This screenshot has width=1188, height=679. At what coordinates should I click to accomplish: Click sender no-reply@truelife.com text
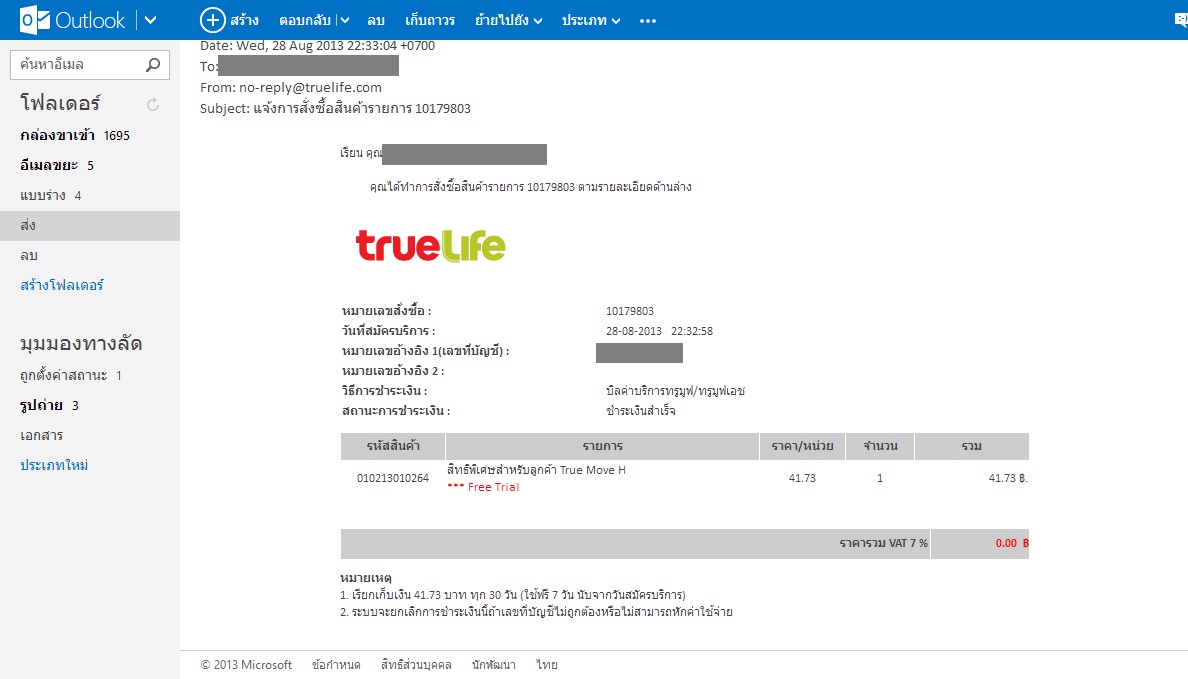[311, 87]
